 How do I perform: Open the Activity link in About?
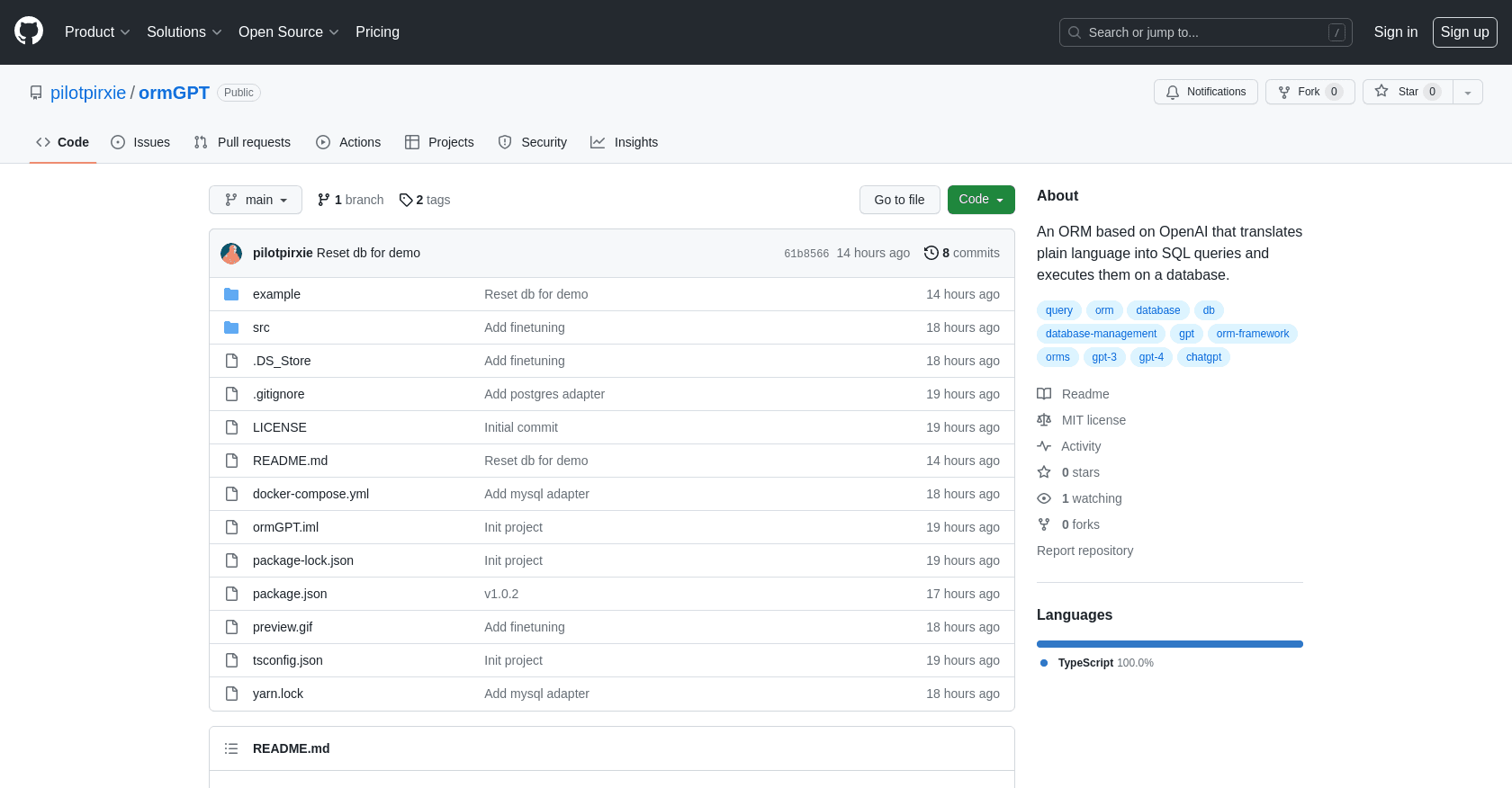(1081, 446)
